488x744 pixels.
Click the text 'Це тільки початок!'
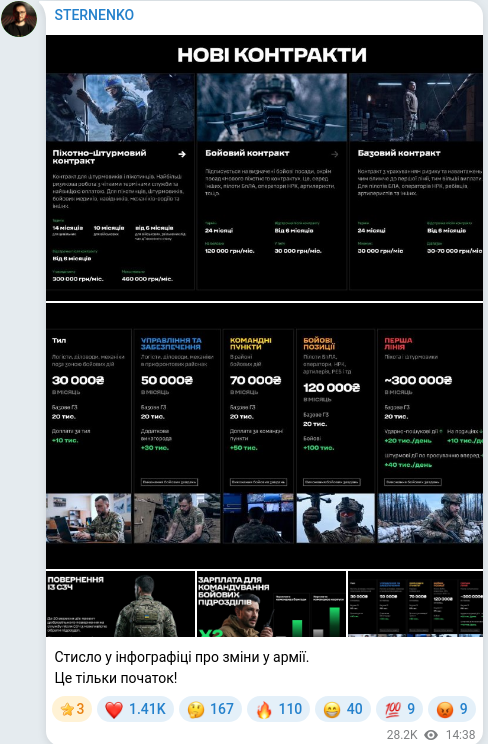115,678
